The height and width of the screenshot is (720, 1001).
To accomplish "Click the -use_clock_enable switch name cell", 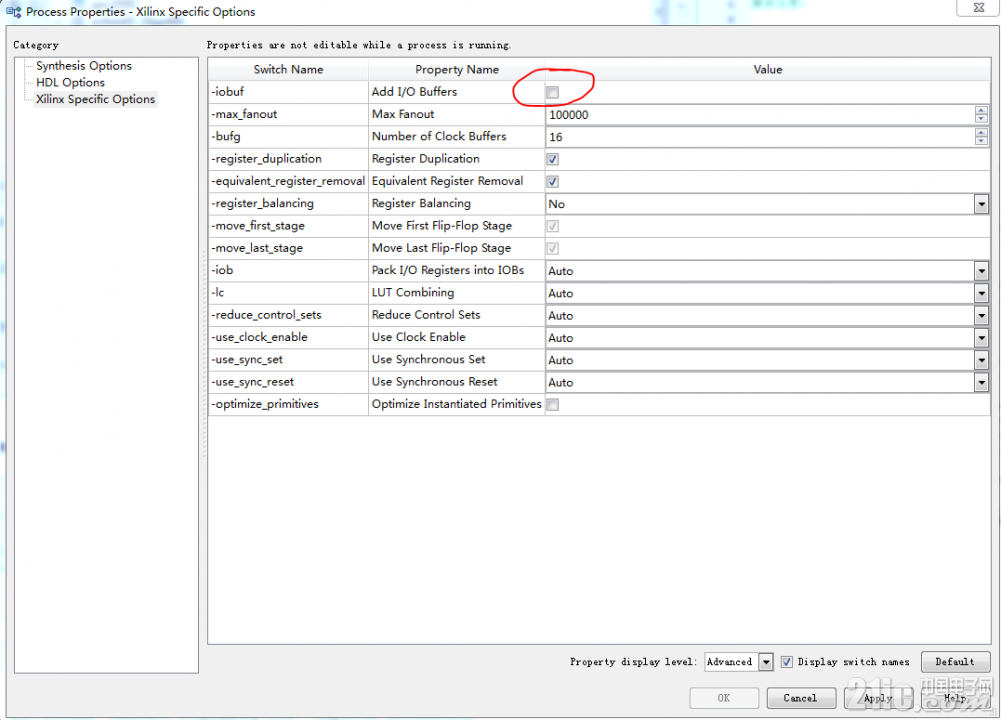I will pyautogui.click(x=289, y=338).
